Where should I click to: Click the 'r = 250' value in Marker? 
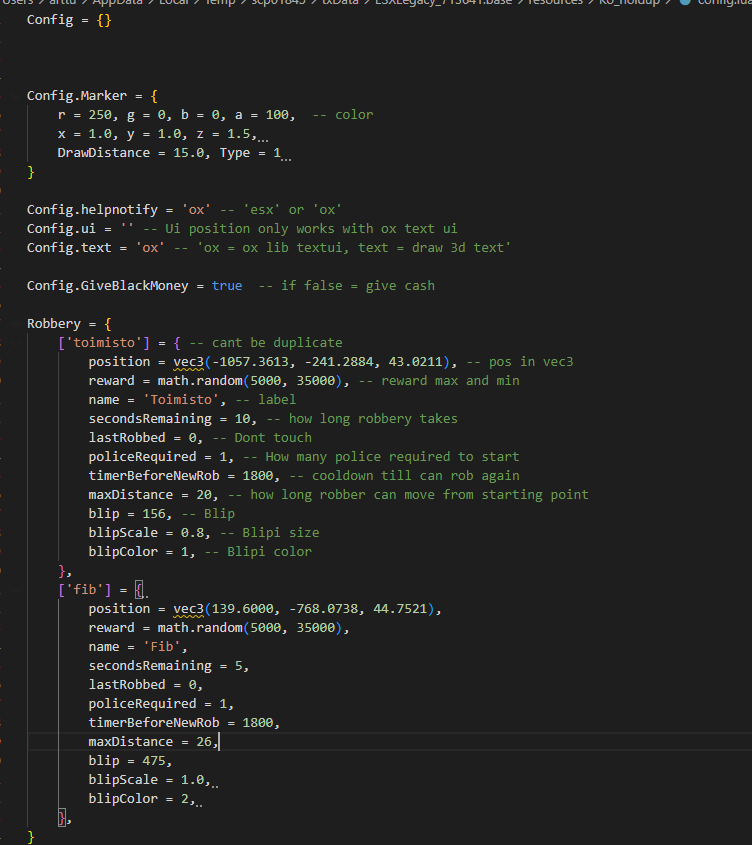85,115
